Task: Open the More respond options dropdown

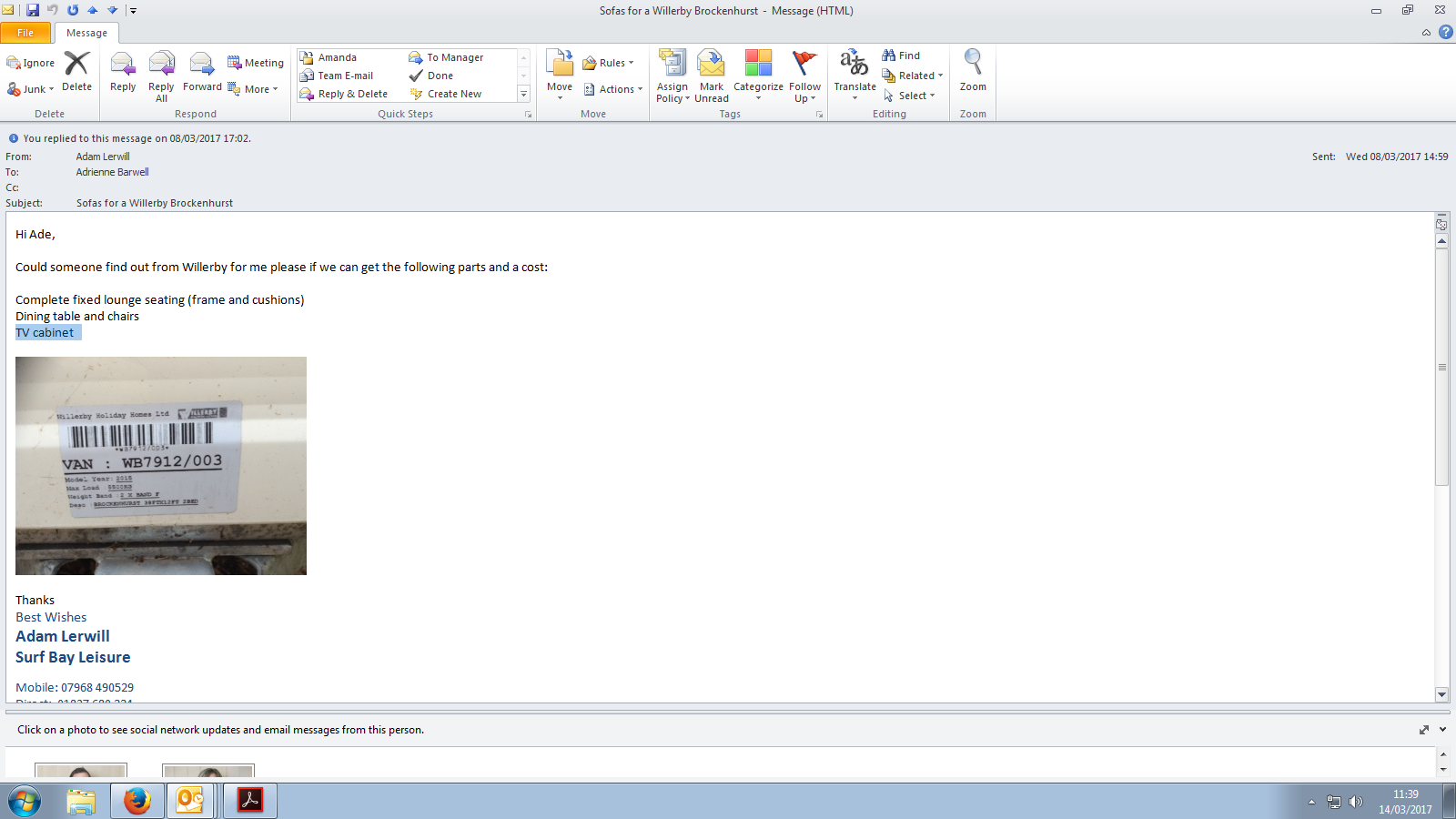Action: [x=253, y=89]
